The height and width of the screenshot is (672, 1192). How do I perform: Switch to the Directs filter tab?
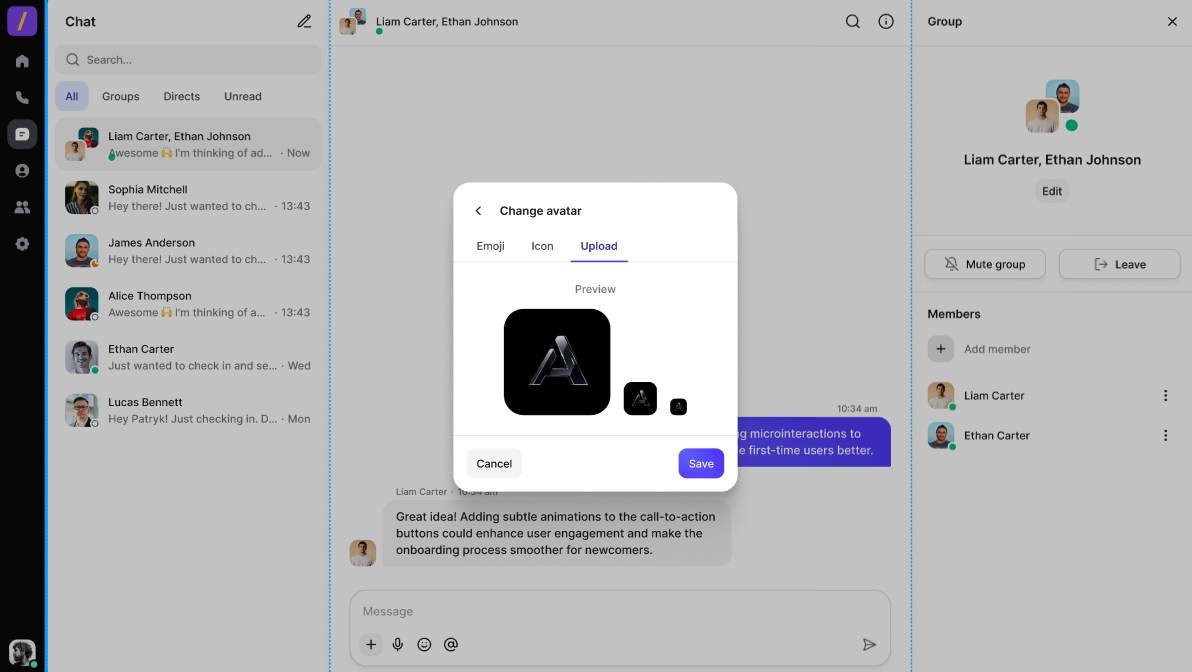click(182, 97)
